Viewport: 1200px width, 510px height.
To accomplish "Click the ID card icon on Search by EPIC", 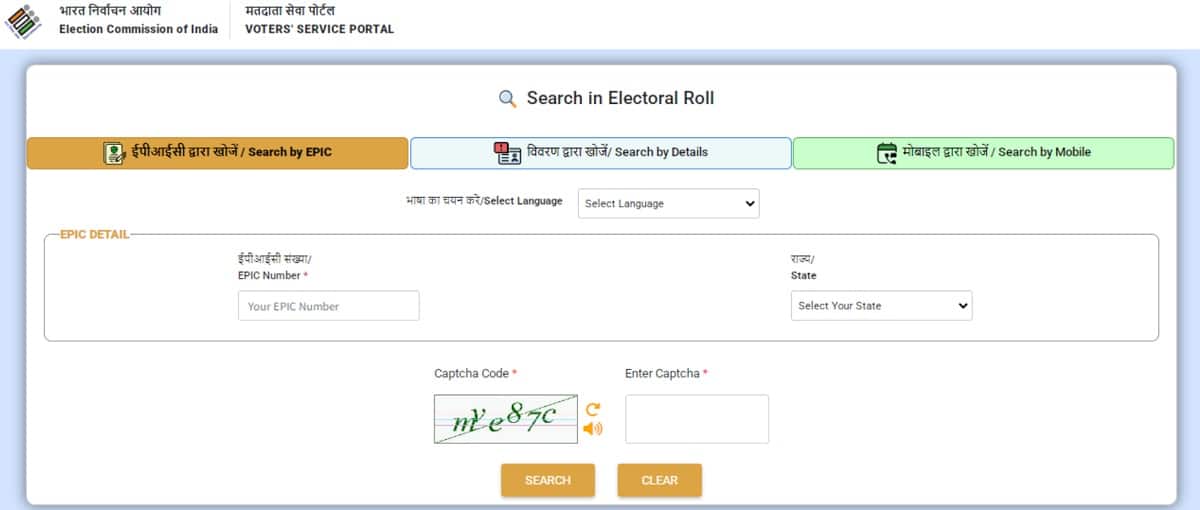I will coord(115,153).
